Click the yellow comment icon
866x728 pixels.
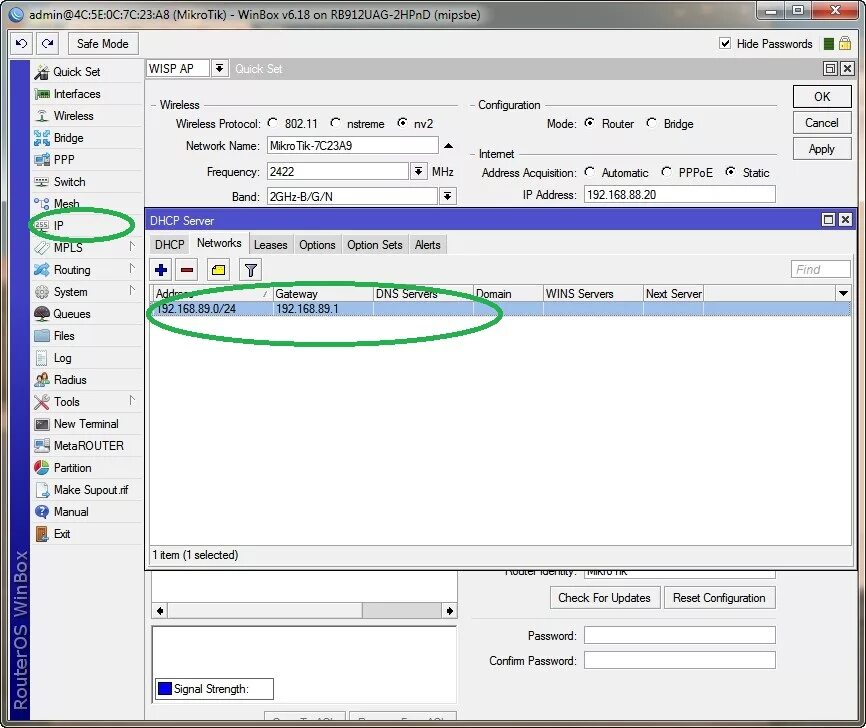click(218, 270)
